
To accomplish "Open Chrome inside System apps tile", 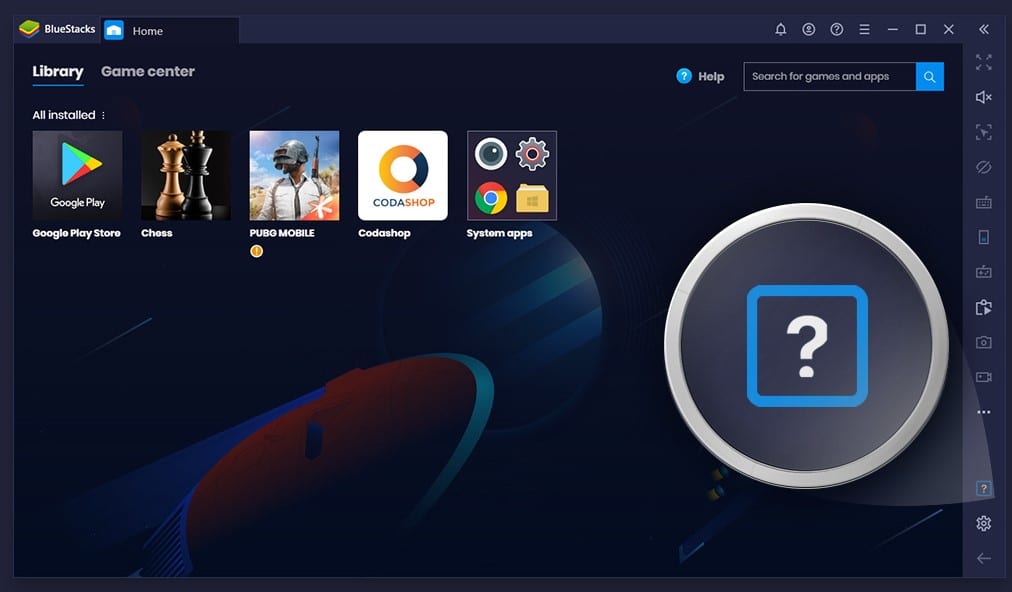I will pos(491,198).
